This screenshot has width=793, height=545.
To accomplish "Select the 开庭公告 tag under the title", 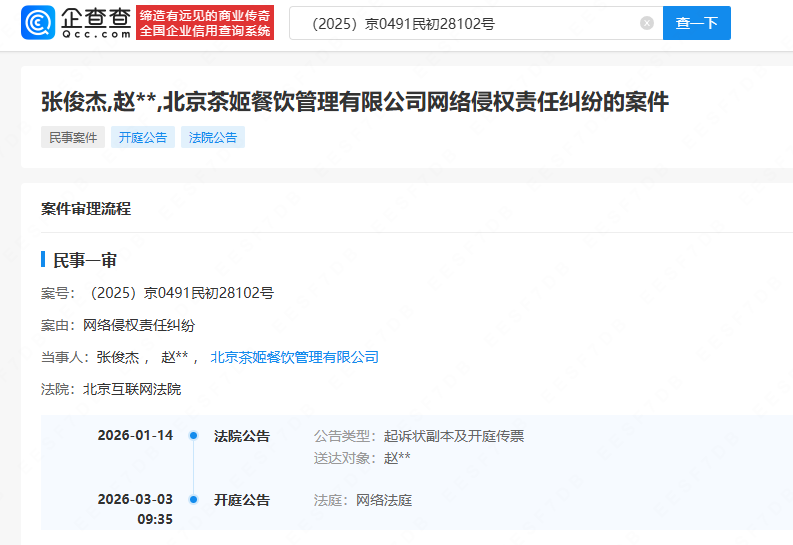I will point(143,138).
